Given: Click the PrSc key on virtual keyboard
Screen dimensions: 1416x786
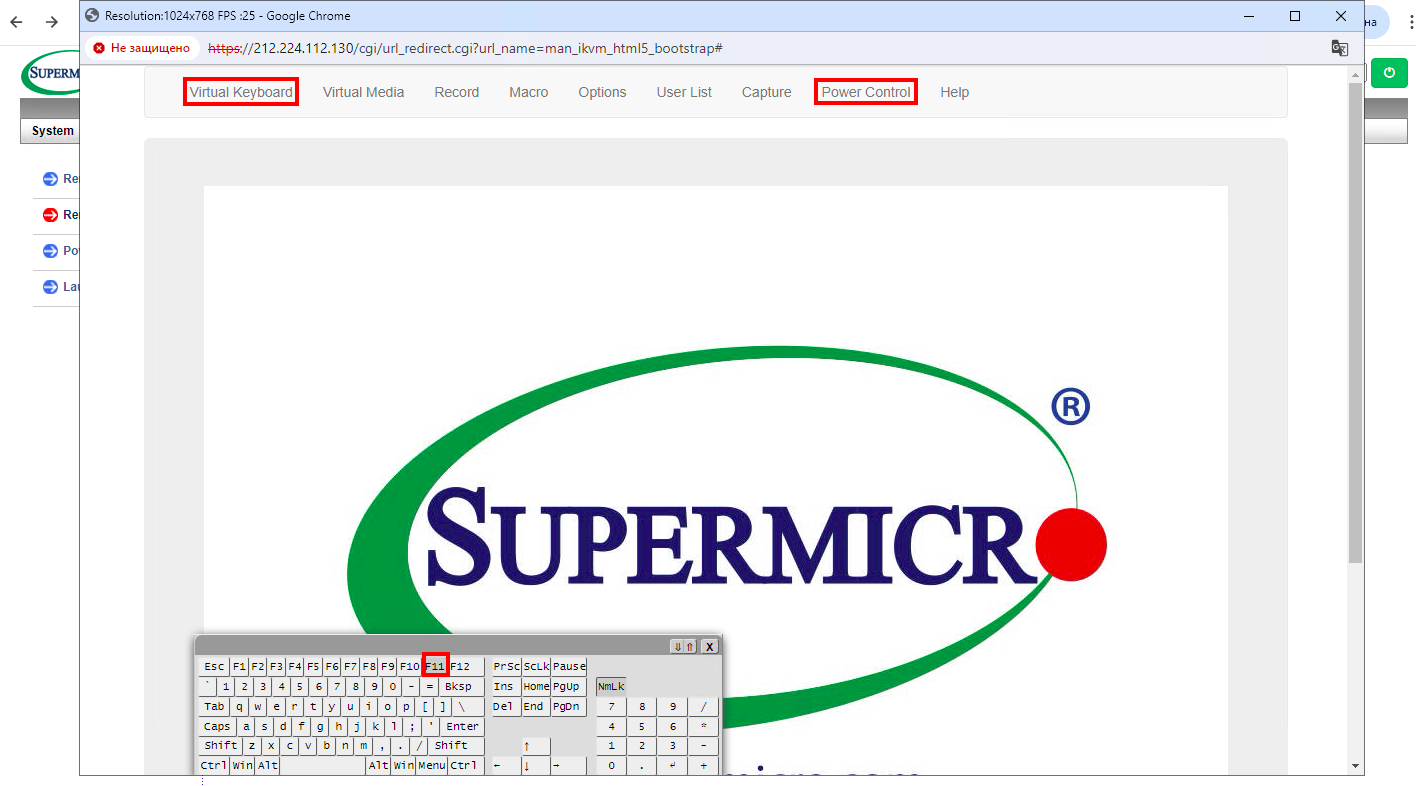Looking at the screenshot, I should [x=507, y=666].
